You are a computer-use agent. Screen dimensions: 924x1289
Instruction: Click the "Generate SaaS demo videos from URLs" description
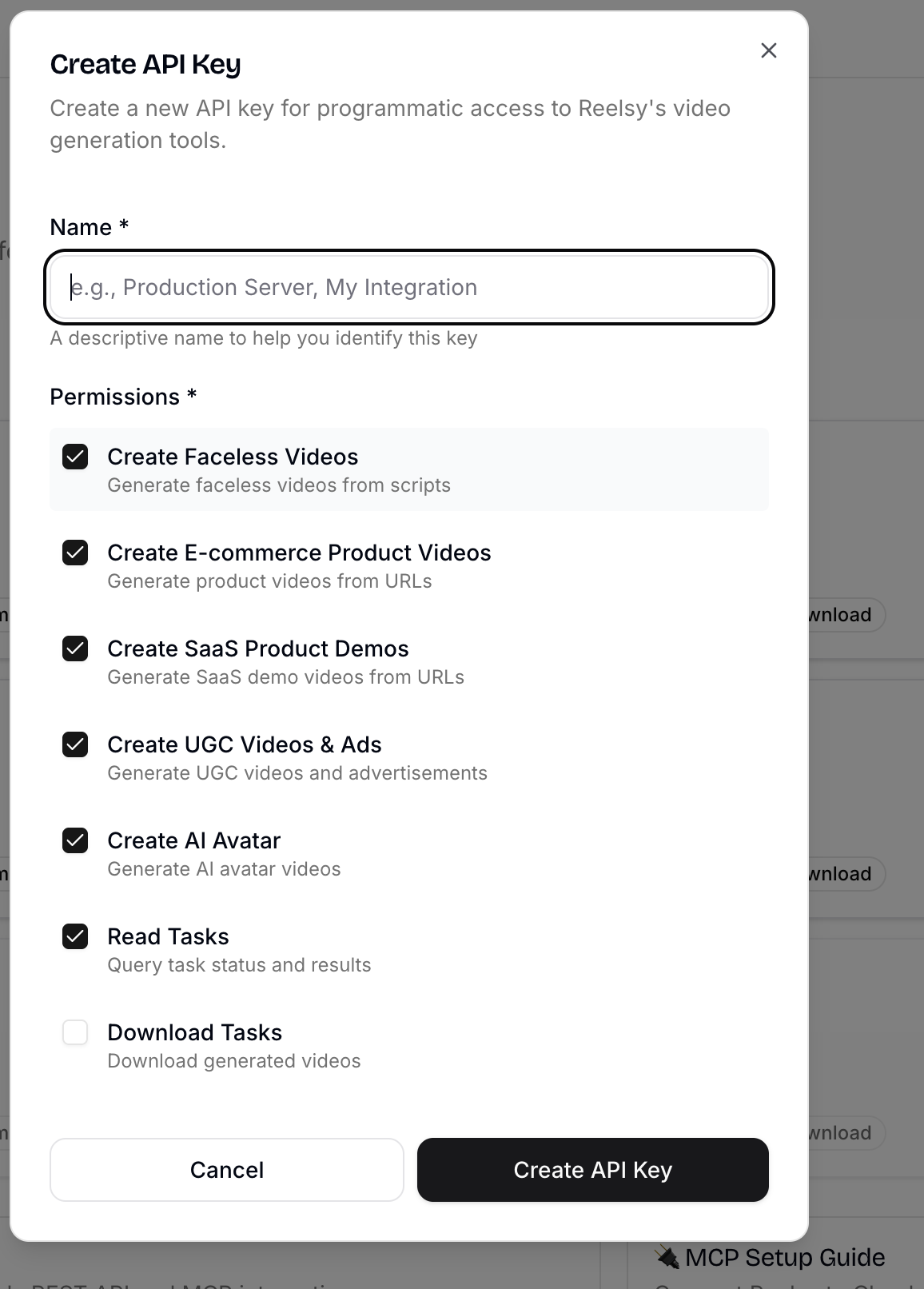285,677
